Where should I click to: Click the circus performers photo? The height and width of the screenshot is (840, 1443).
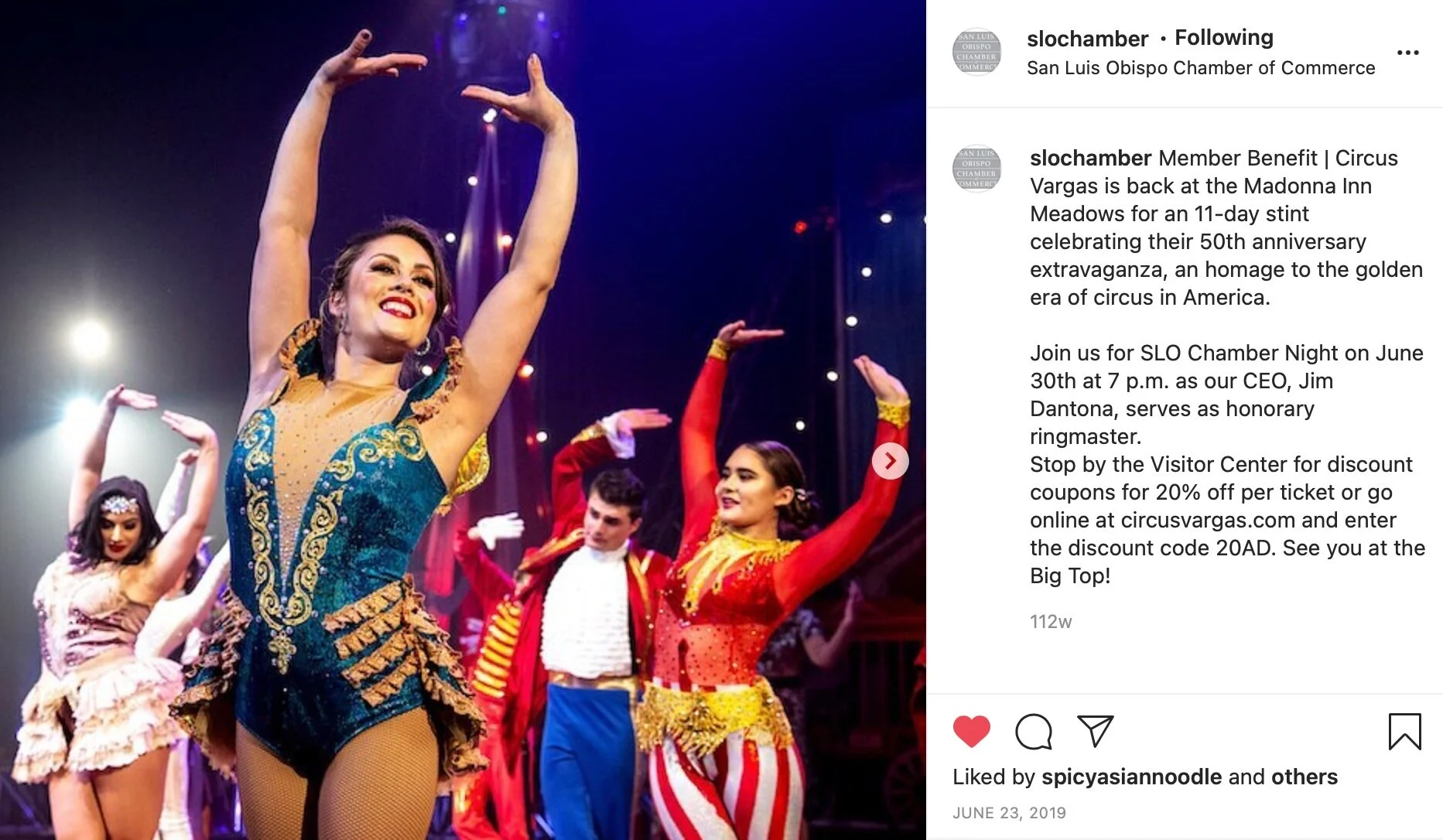463,420
